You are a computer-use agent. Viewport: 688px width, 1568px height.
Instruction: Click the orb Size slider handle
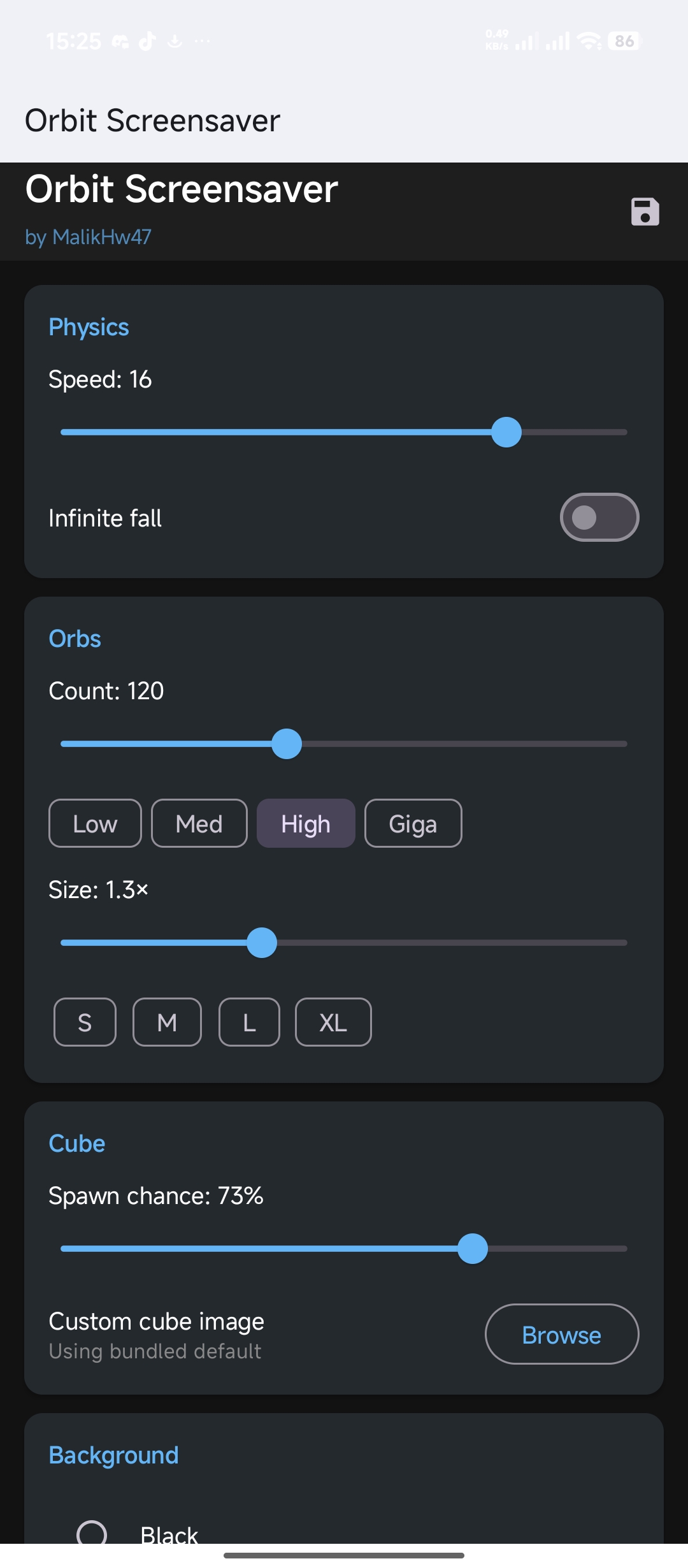tap(261, 943)
